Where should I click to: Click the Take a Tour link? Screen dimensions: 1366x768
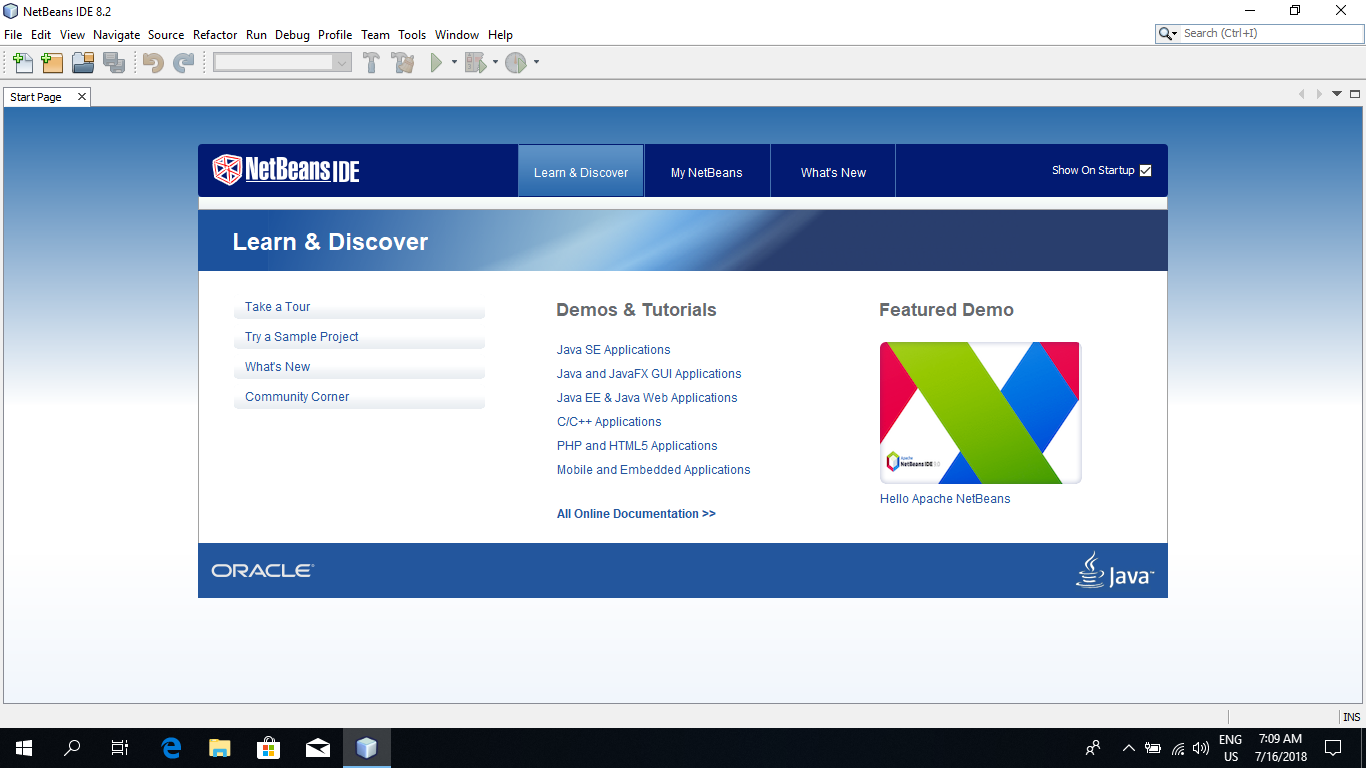coord(278,307)
